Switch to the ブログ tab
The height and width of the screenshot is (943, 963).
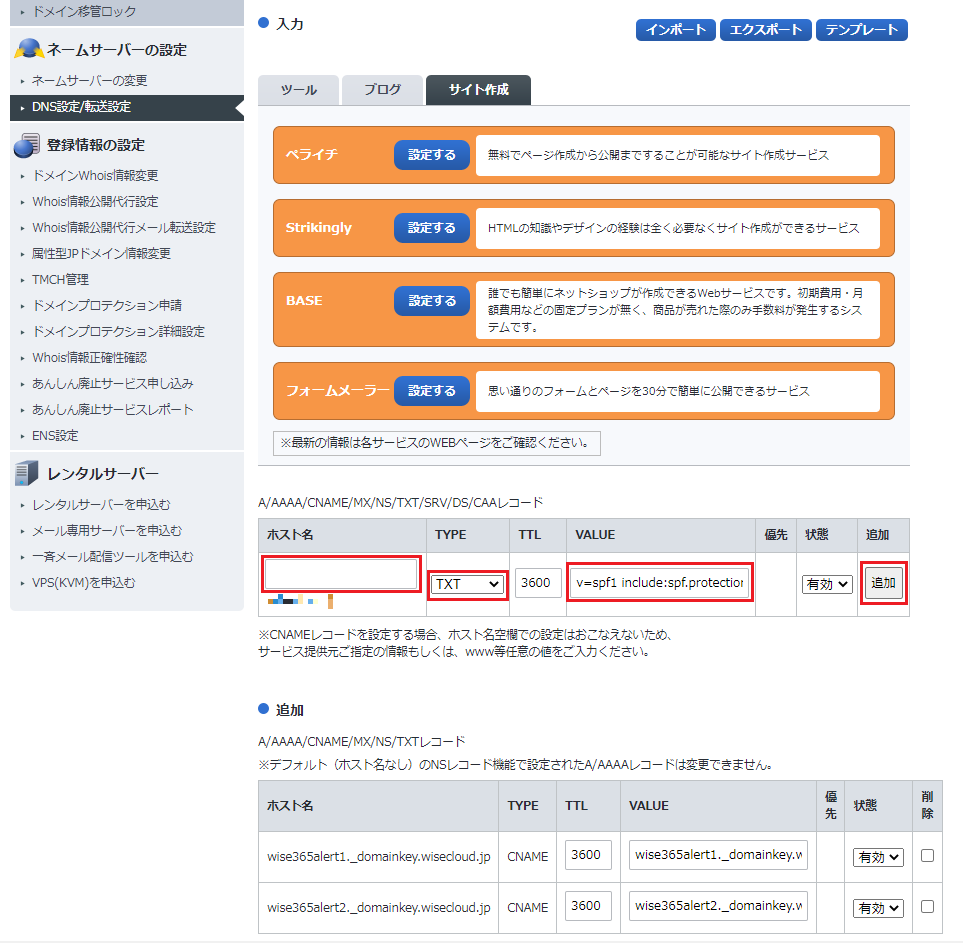pos(382,90)
